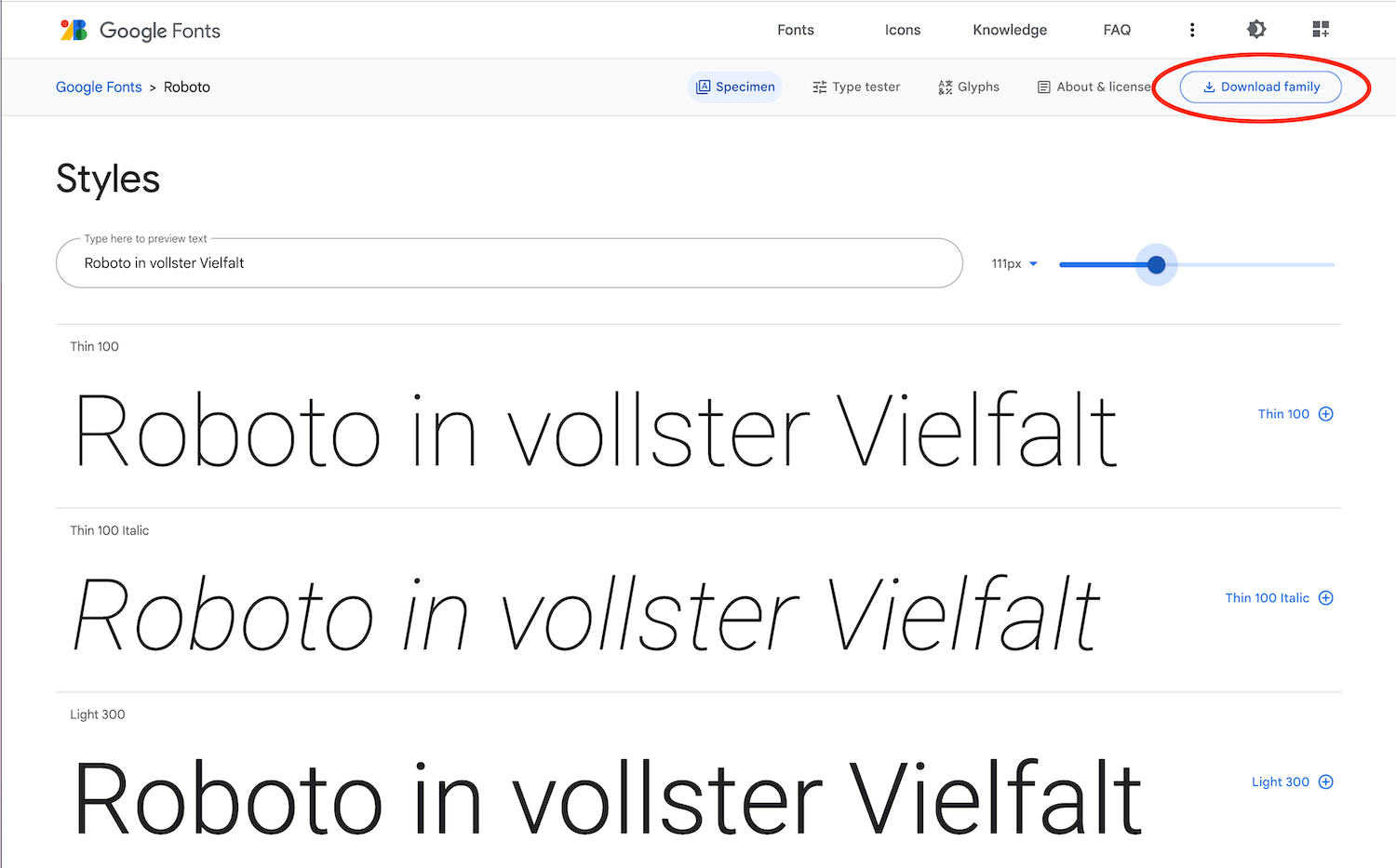Return via the Google Fonts breadcrumb link
Image resolution: width=1396 pixels, height=868 pixels.
tap(99, 87)
